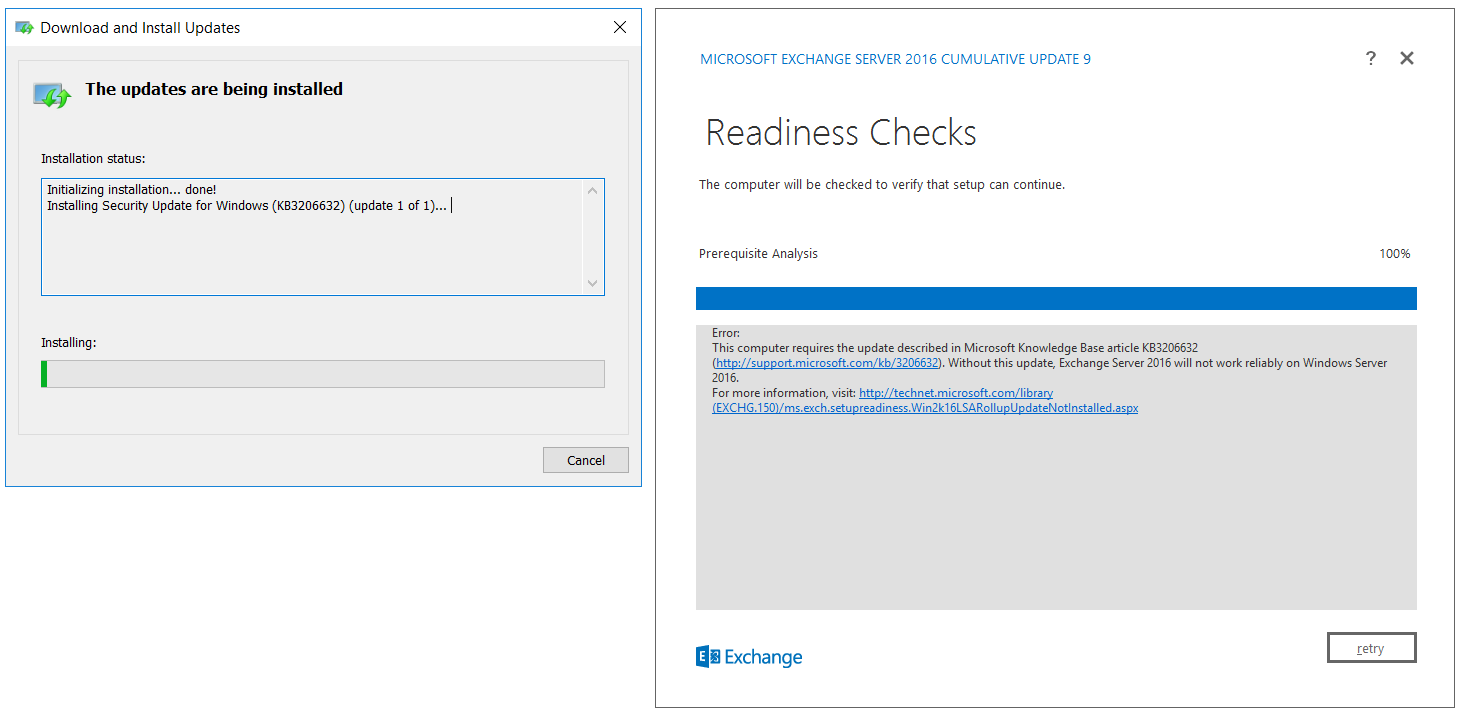Viewport: 1462px width, 713px height.
Task: Click the 'Installation status:' label
Action: coord(93,159)
